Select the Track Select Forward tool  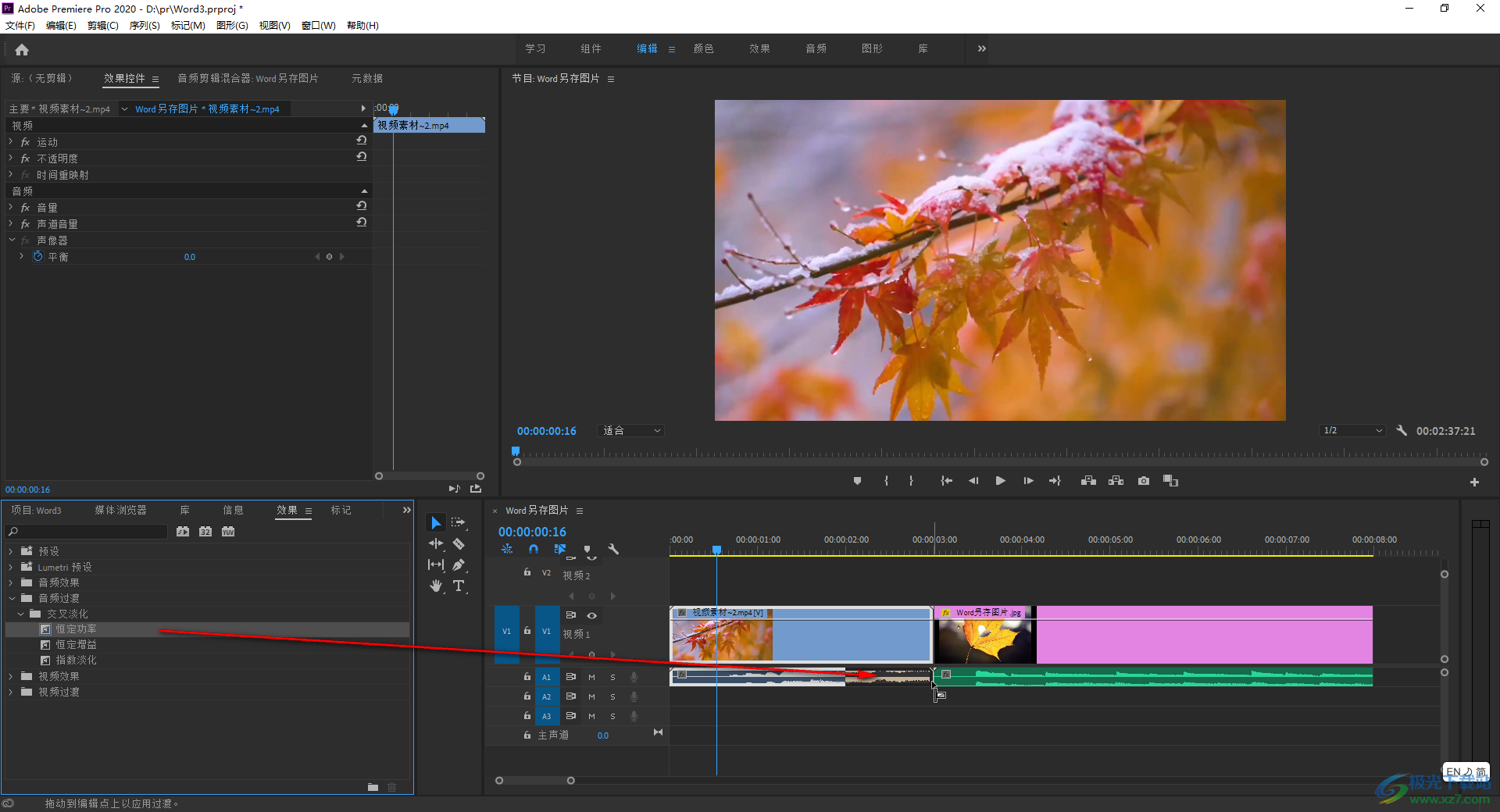459,522
